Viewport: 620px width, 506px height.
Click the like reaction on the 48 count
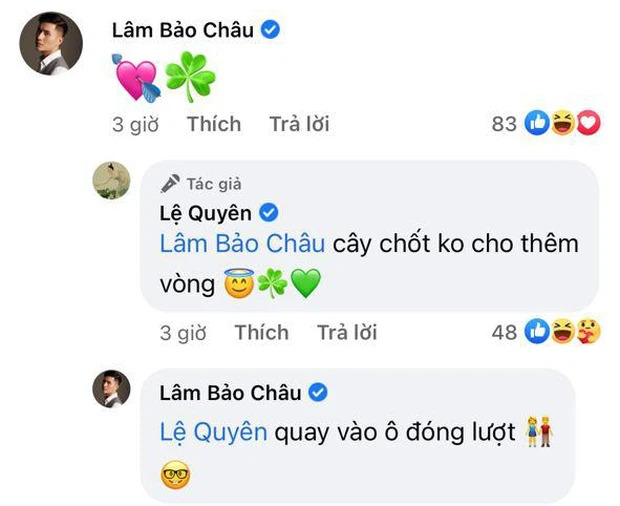point(537,331)
